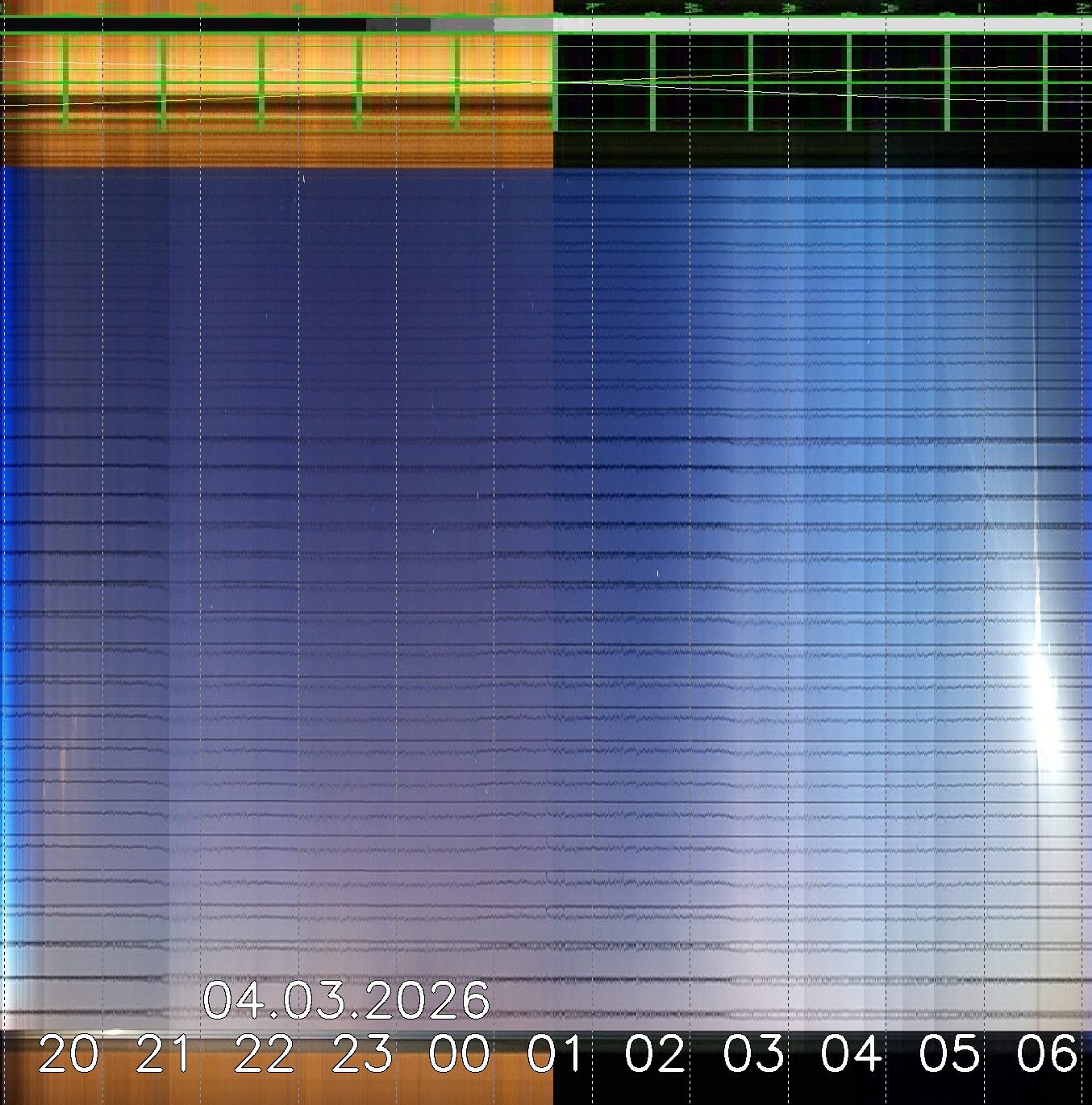The width and height of the screenshot is (1092, 1105).
Task: Click the bright white sun streak
Action: coord(1045,694)
